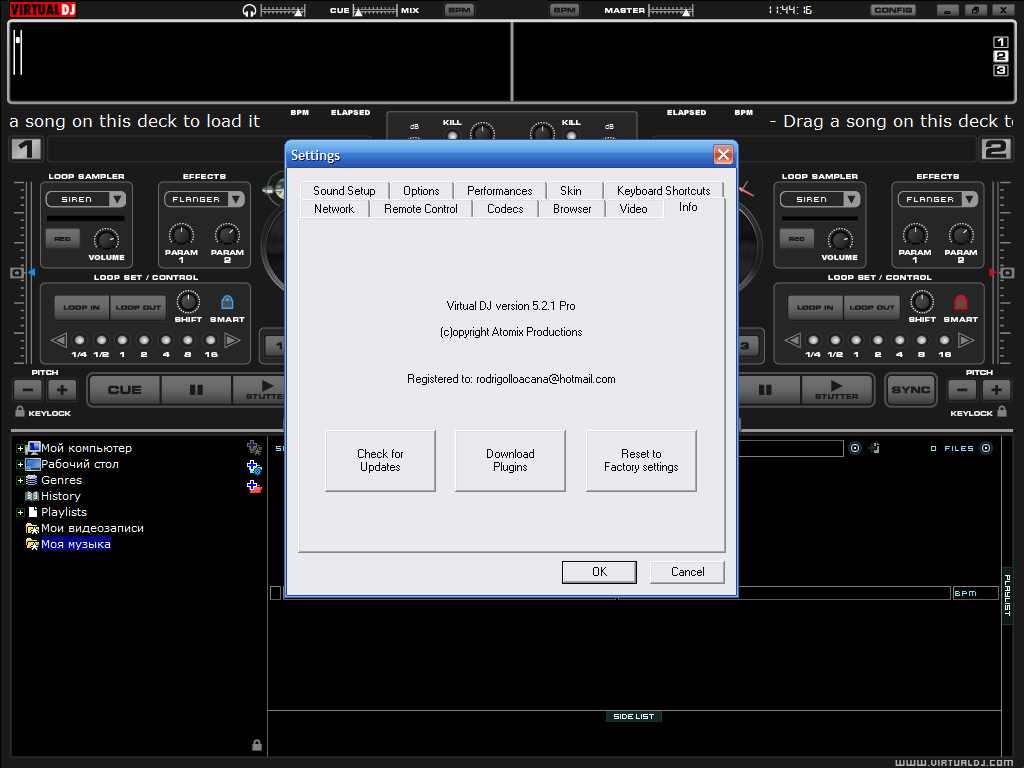Screen dimensions: 1024x768
Task: Toggle the left deck keylock padlock
Action: tap(20, 411)
